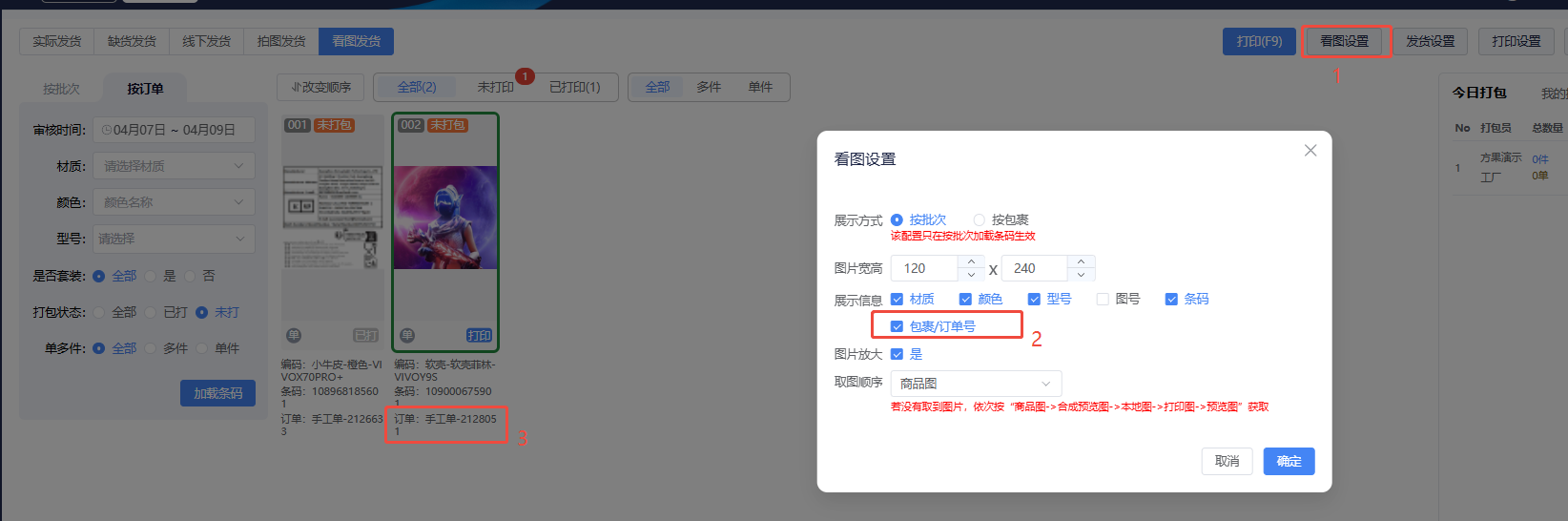
Task: Click 打印 badge on item 002 thumbnail
Action: (x=479, y=336)
